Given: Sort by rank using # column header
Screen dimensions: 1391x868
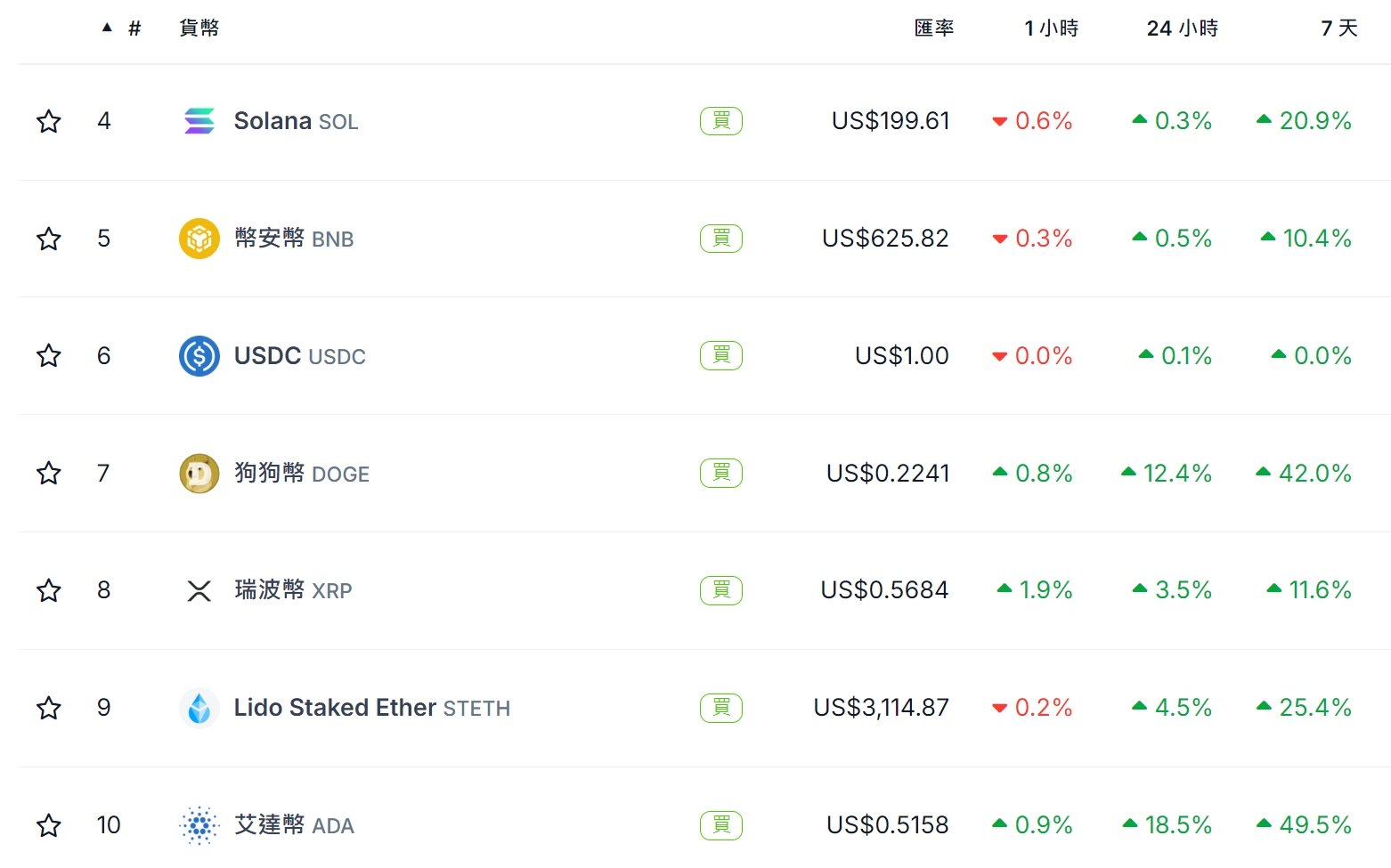Looking at the screenshot, I should pyautogui.click(x=134, y=28).
